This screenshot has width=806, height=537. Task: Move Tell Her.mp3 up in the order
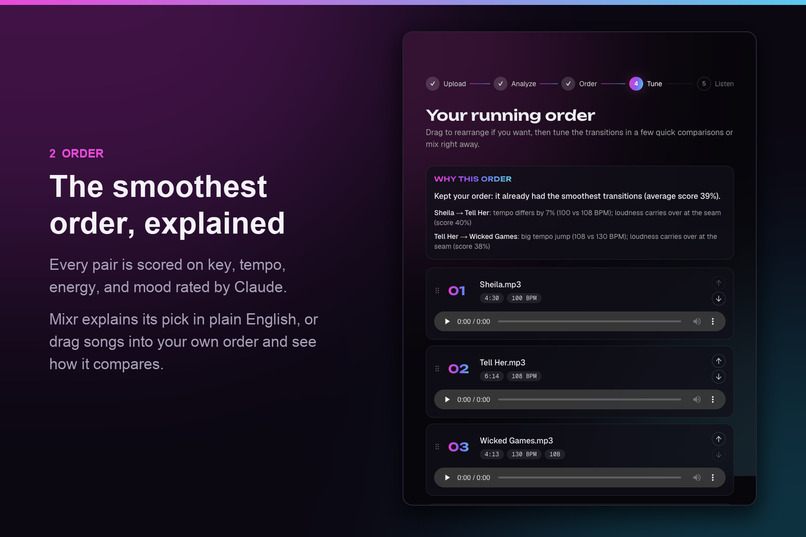[x=718, y=361]
